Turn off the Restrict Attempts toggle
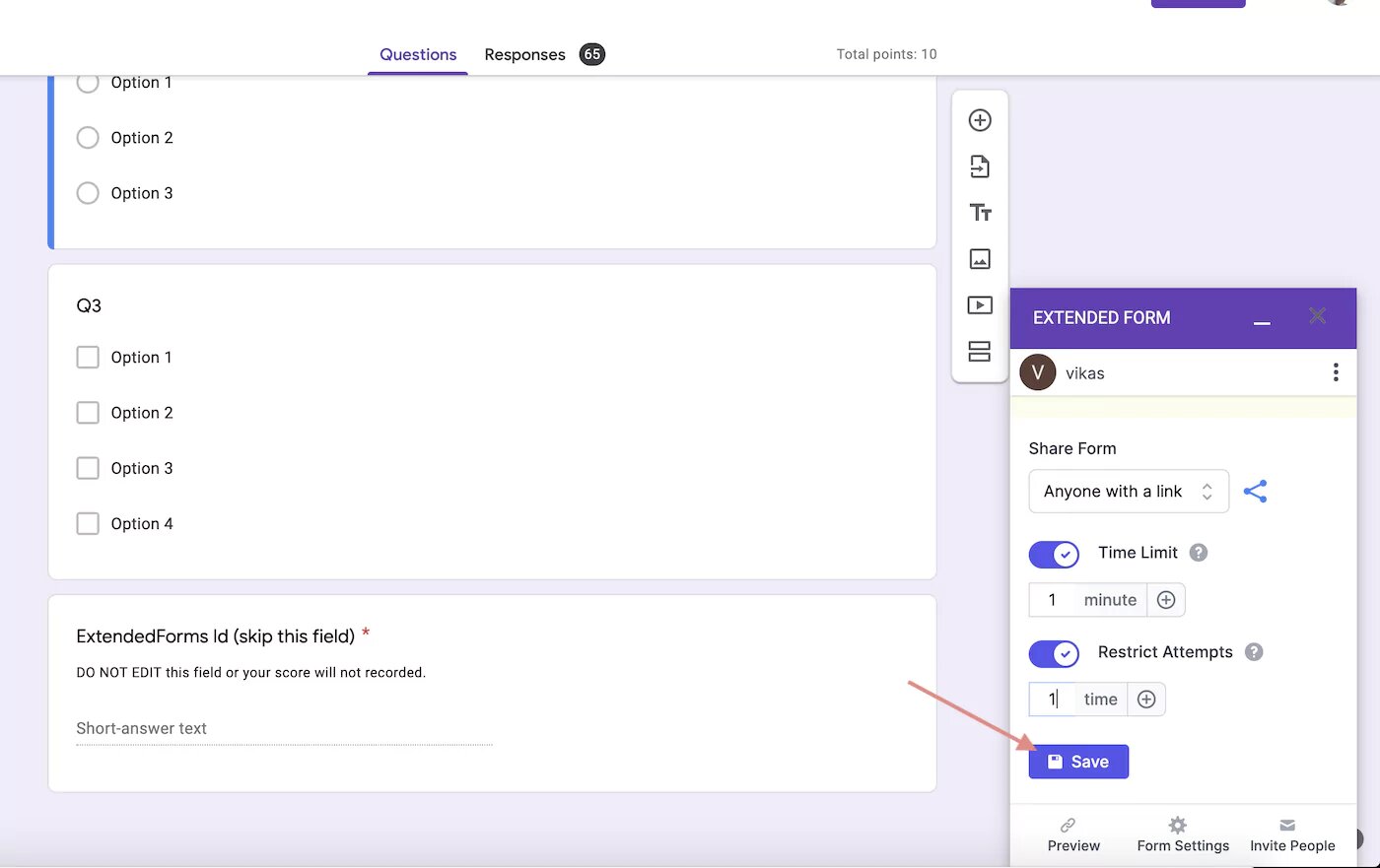The image size is (1380, 868). pyautogui.click(x=1054, y=653)
